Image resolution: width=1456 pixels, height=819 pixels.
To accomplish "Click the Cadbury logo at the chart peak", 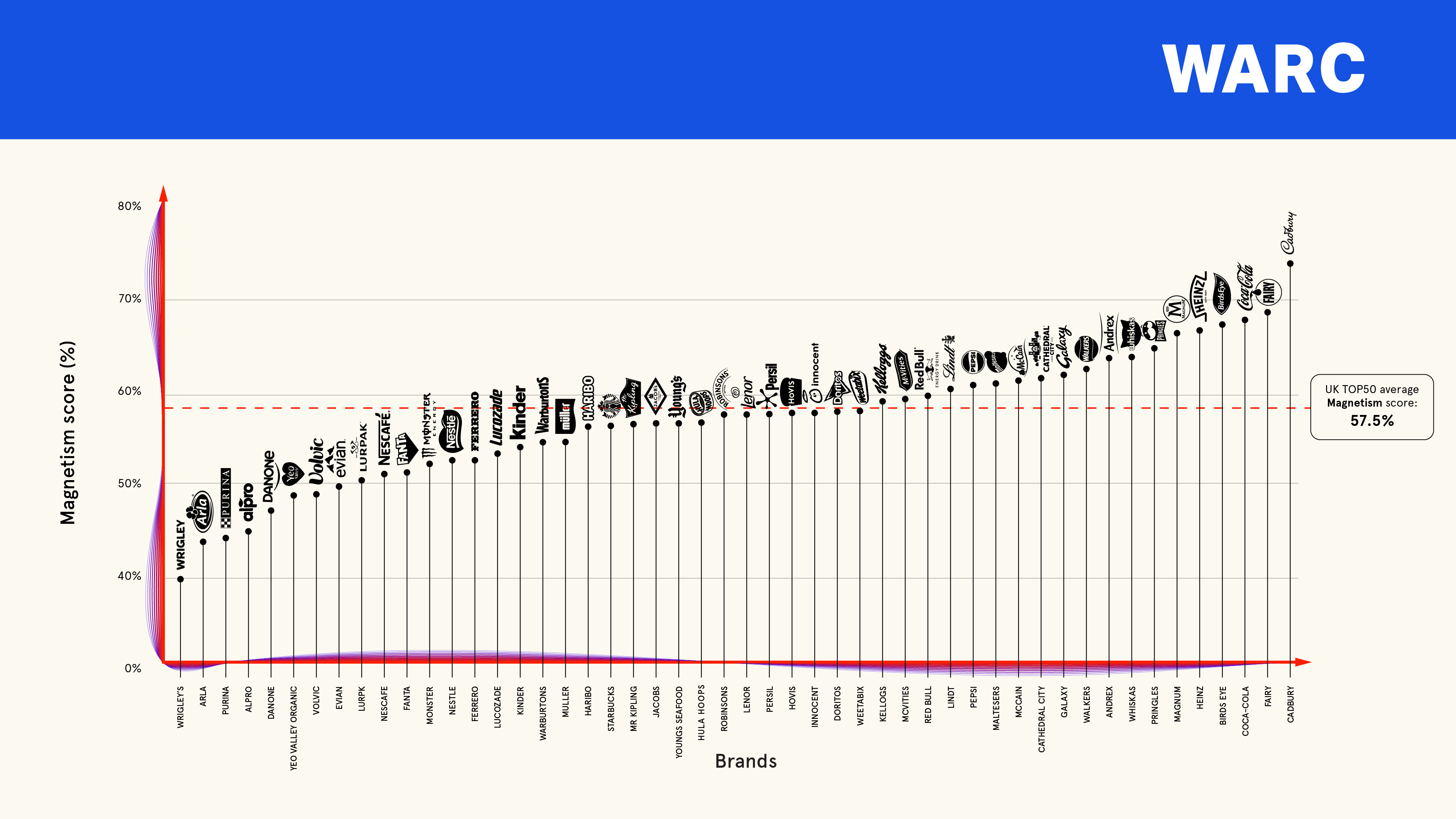I will [x=1289, y=232].
